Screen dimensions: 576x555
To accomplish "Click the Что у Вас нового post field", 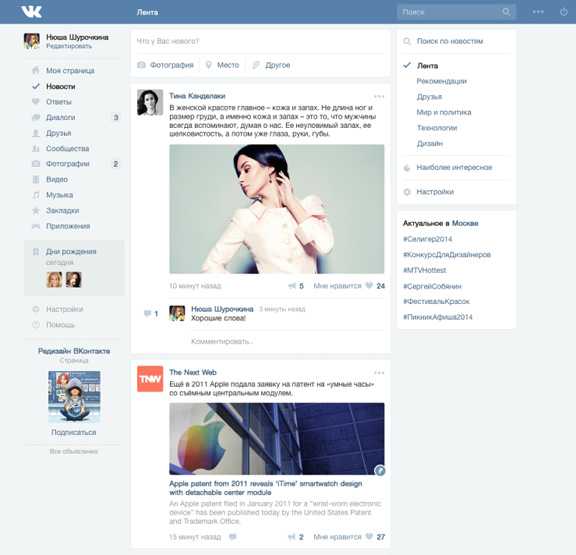I will pos(260,41).
